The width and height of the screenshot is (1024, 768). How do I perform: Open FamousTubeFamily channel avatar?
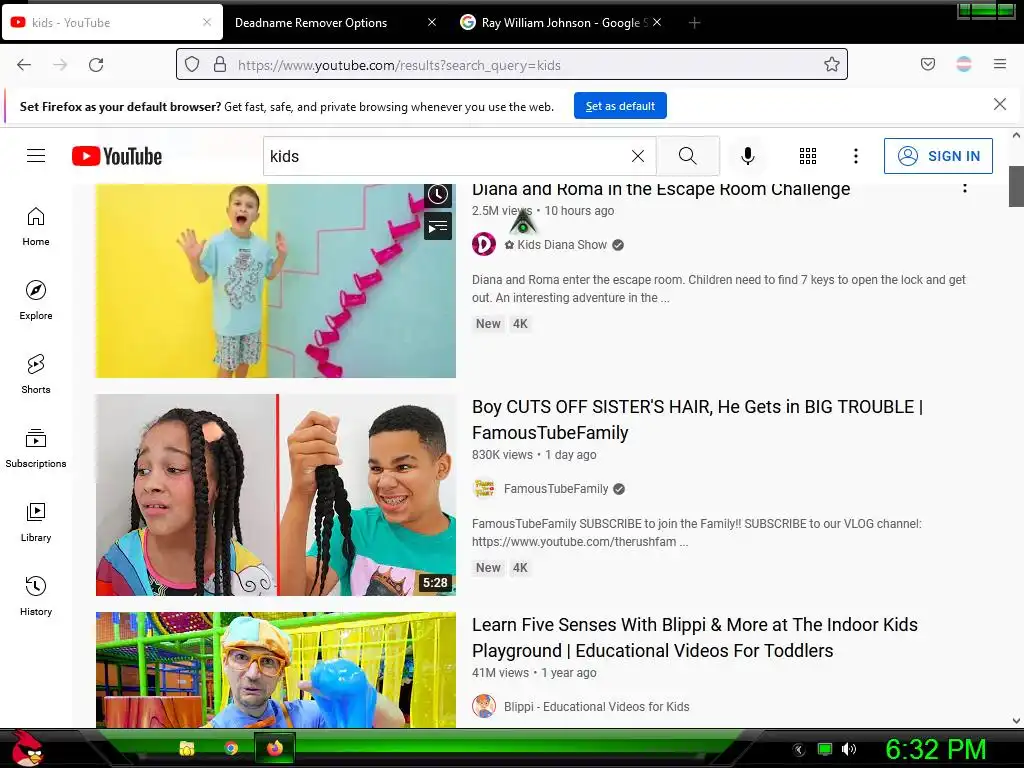[x=484, y=488]
